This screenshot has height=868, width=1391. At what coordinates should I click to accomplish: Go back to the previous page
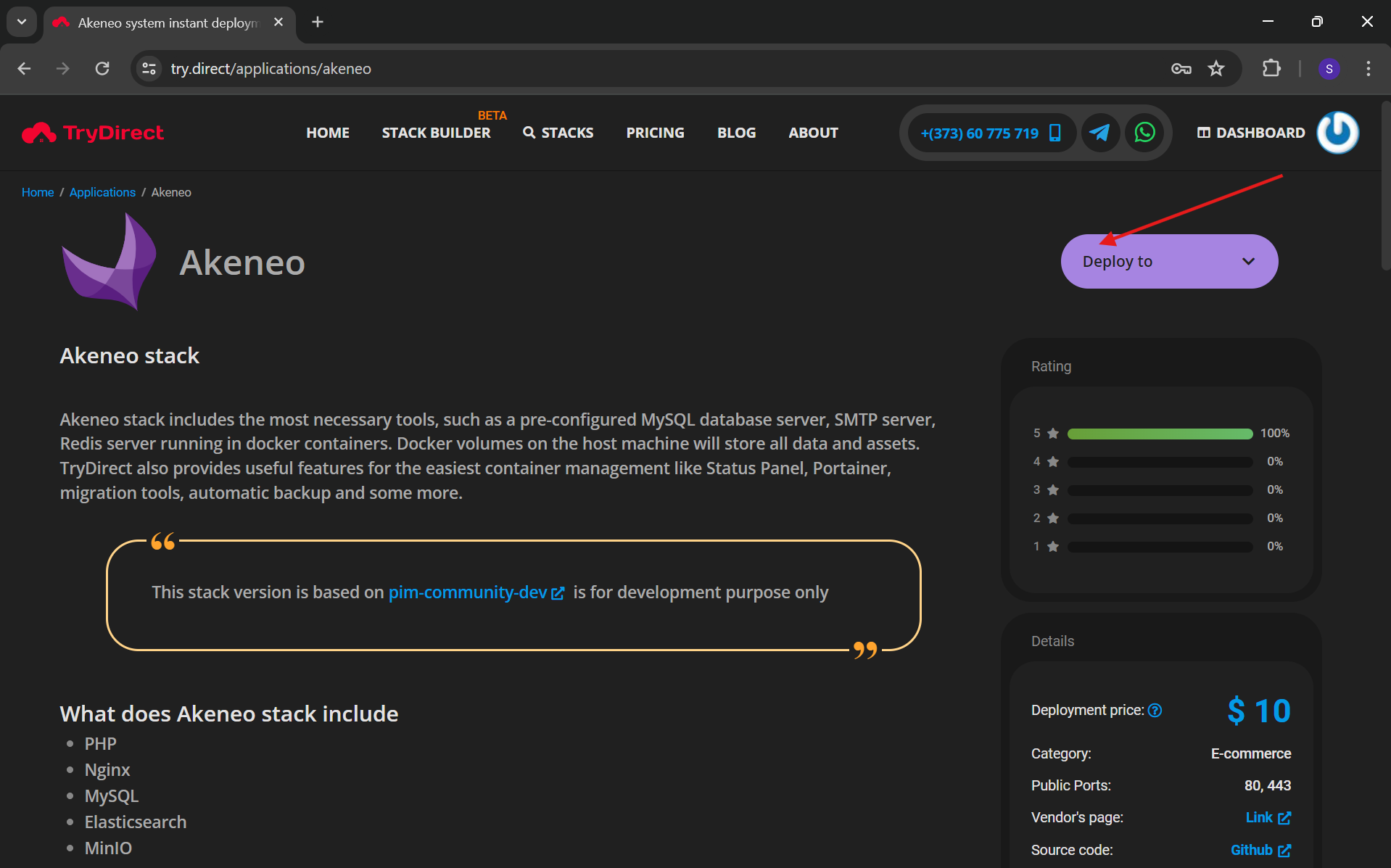pyautogui.click(x=24, y=68)
